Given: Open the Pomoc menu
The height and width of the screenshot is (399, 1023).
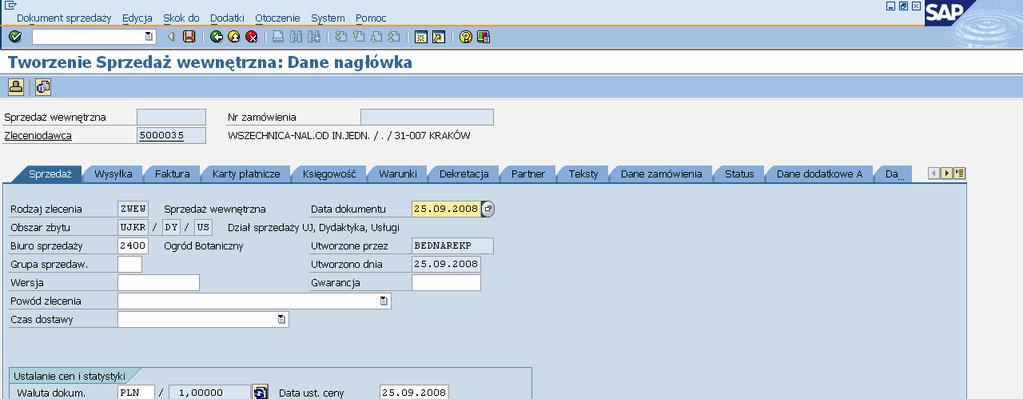Looking at the screenshot, I should click(x=371, y=18).
